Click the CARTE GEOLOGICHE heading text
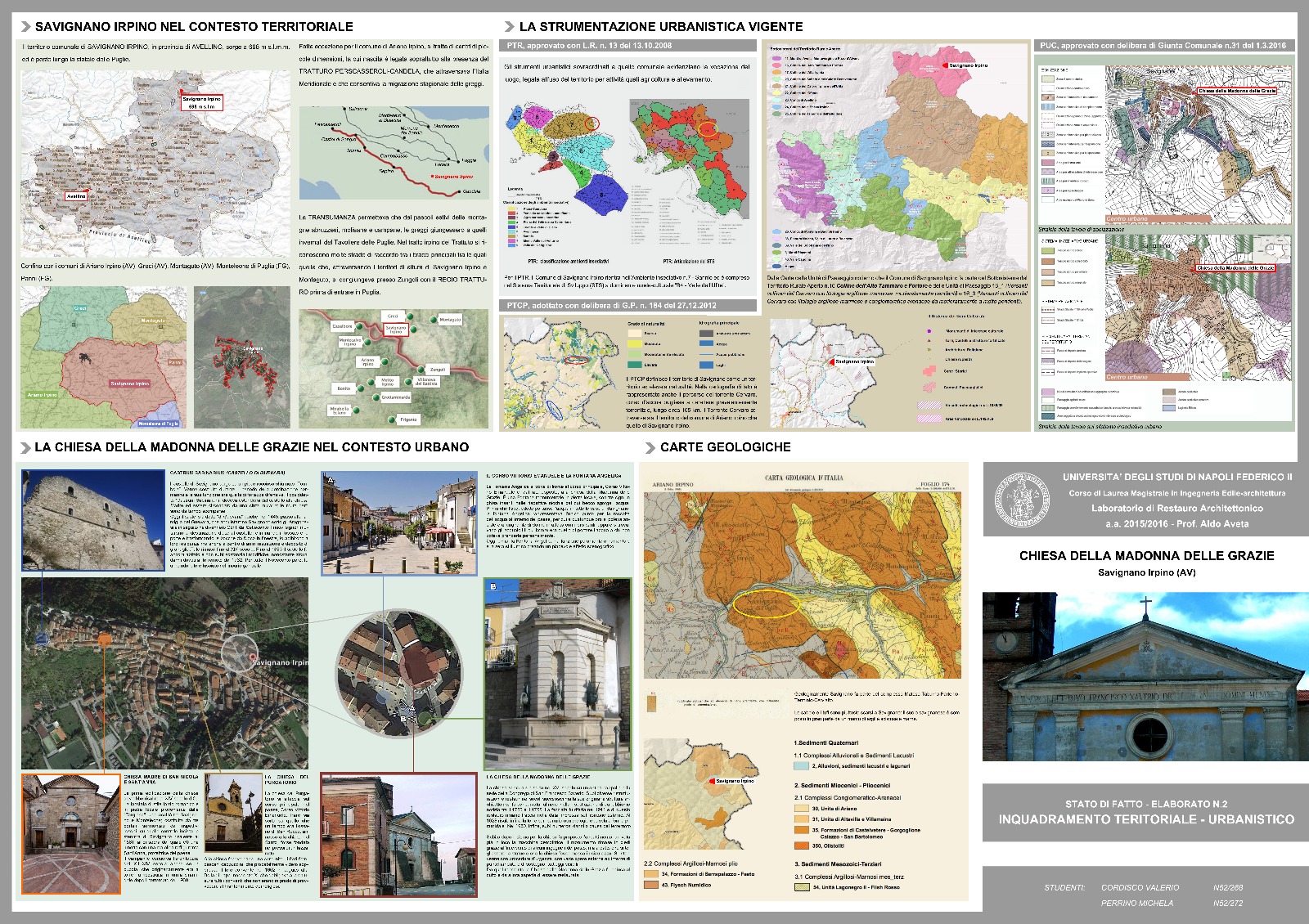The image size is (1309, 924). (x=726, y=447)
